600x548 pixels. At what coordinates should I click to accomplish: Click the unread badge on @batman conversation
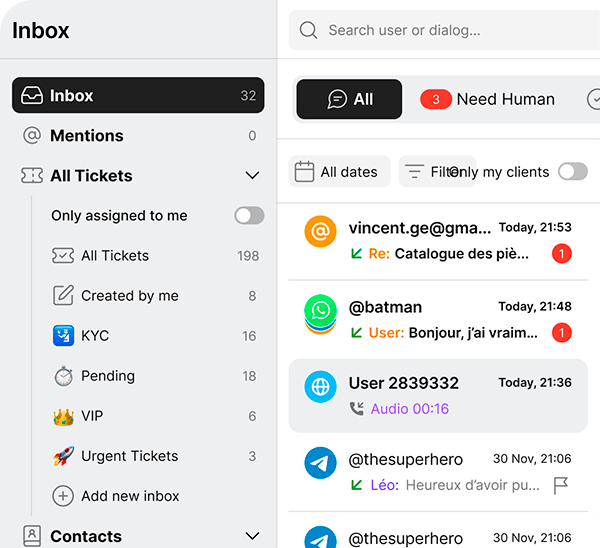(x=561, y=333)
